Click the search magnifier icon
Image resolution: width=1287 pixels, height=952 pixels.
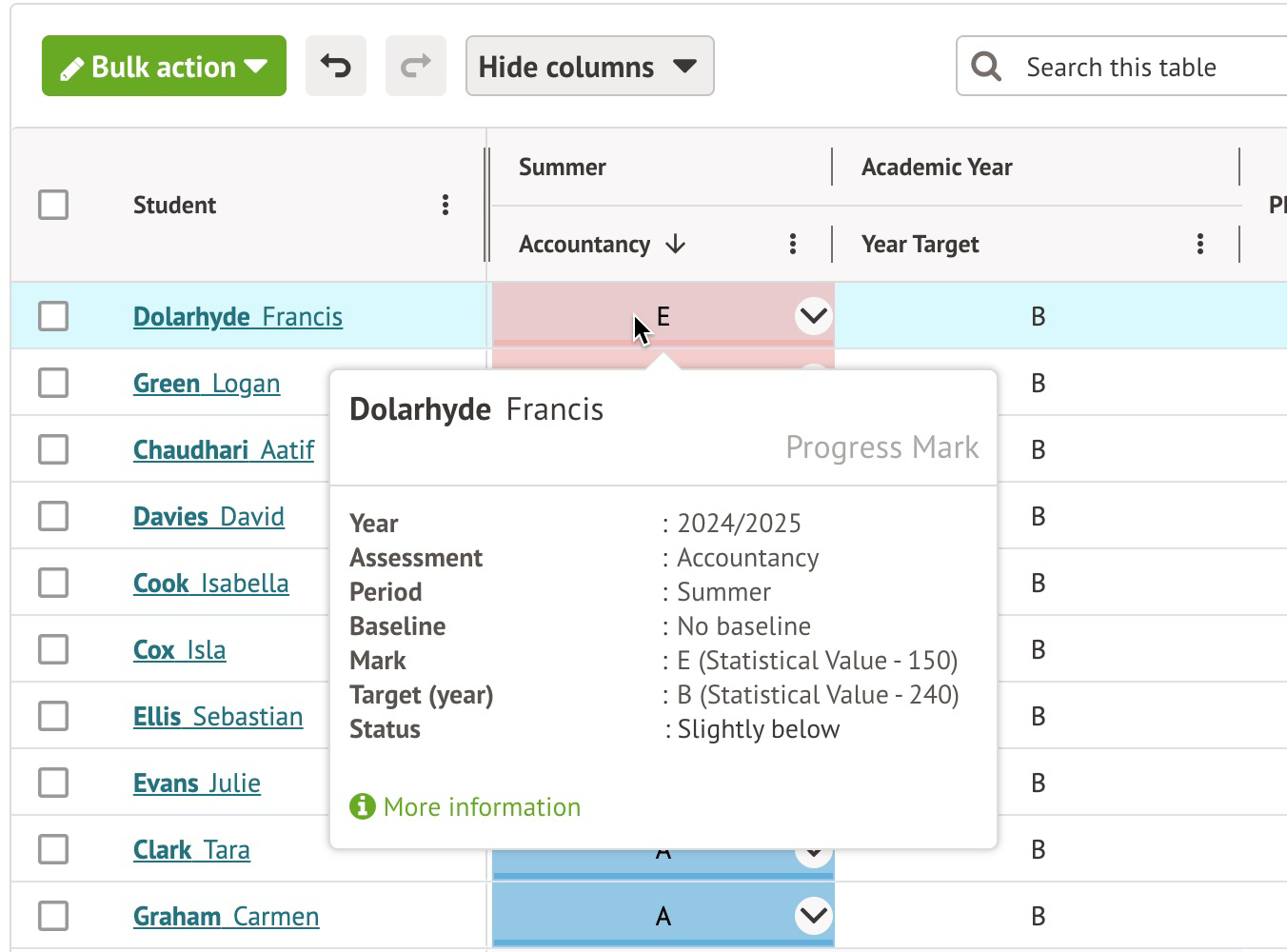click(x=986, y=67)
